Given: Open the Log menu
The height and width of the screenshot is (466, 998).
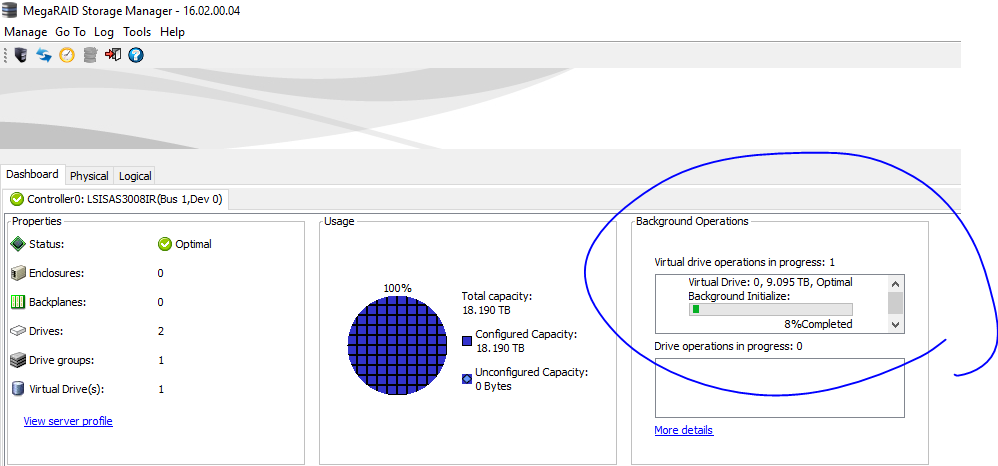Looking at the screenshot, I should pos(104,32).
